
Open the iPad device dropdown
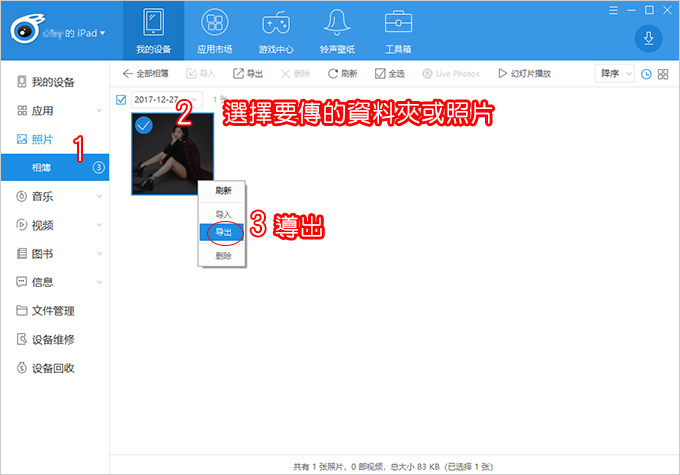[75, 33]
